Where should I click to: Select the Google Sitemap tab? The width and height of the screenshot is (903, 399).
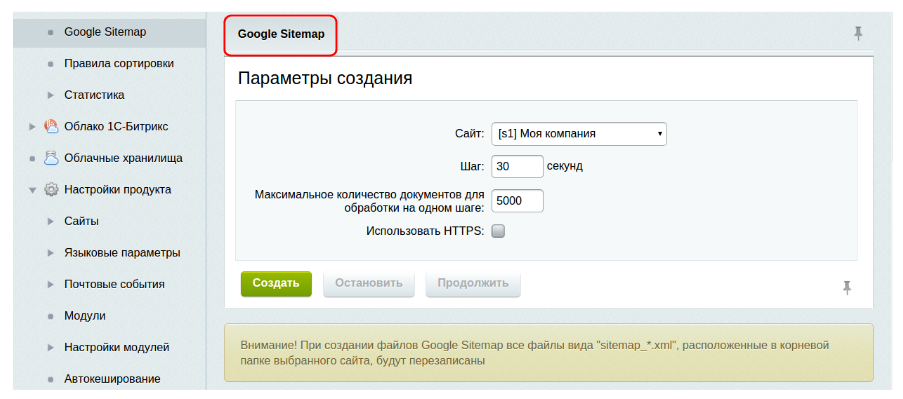[281, 35]
